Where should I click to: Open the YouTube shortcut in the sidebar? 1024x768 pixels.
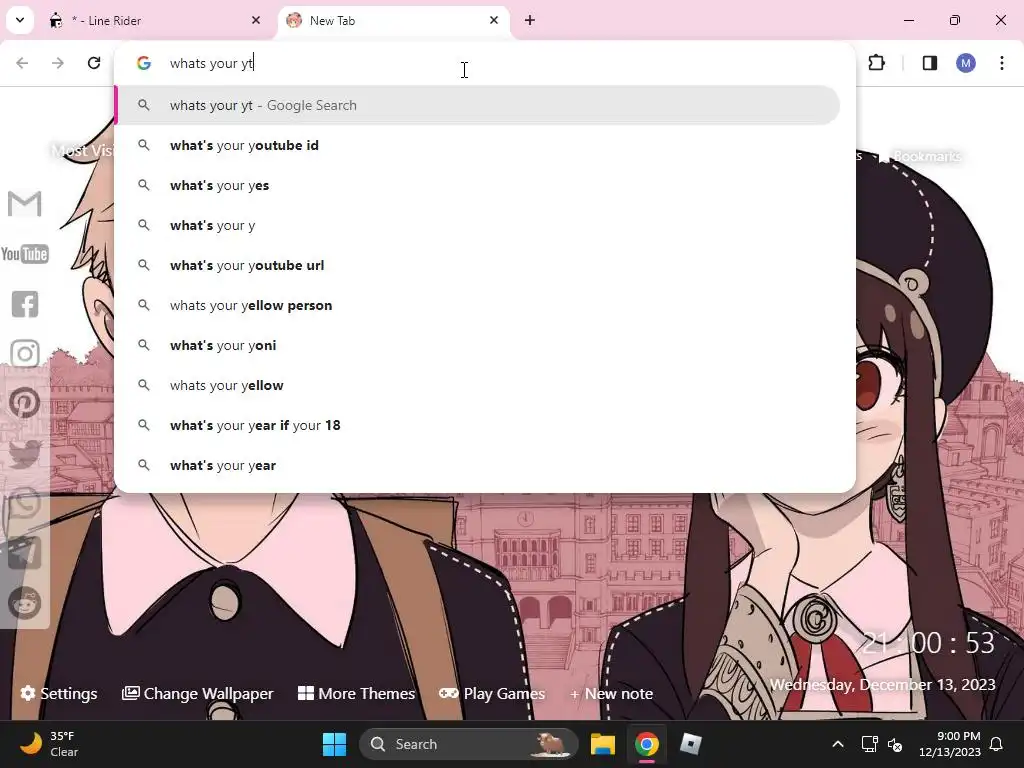(x=25, y=254)
